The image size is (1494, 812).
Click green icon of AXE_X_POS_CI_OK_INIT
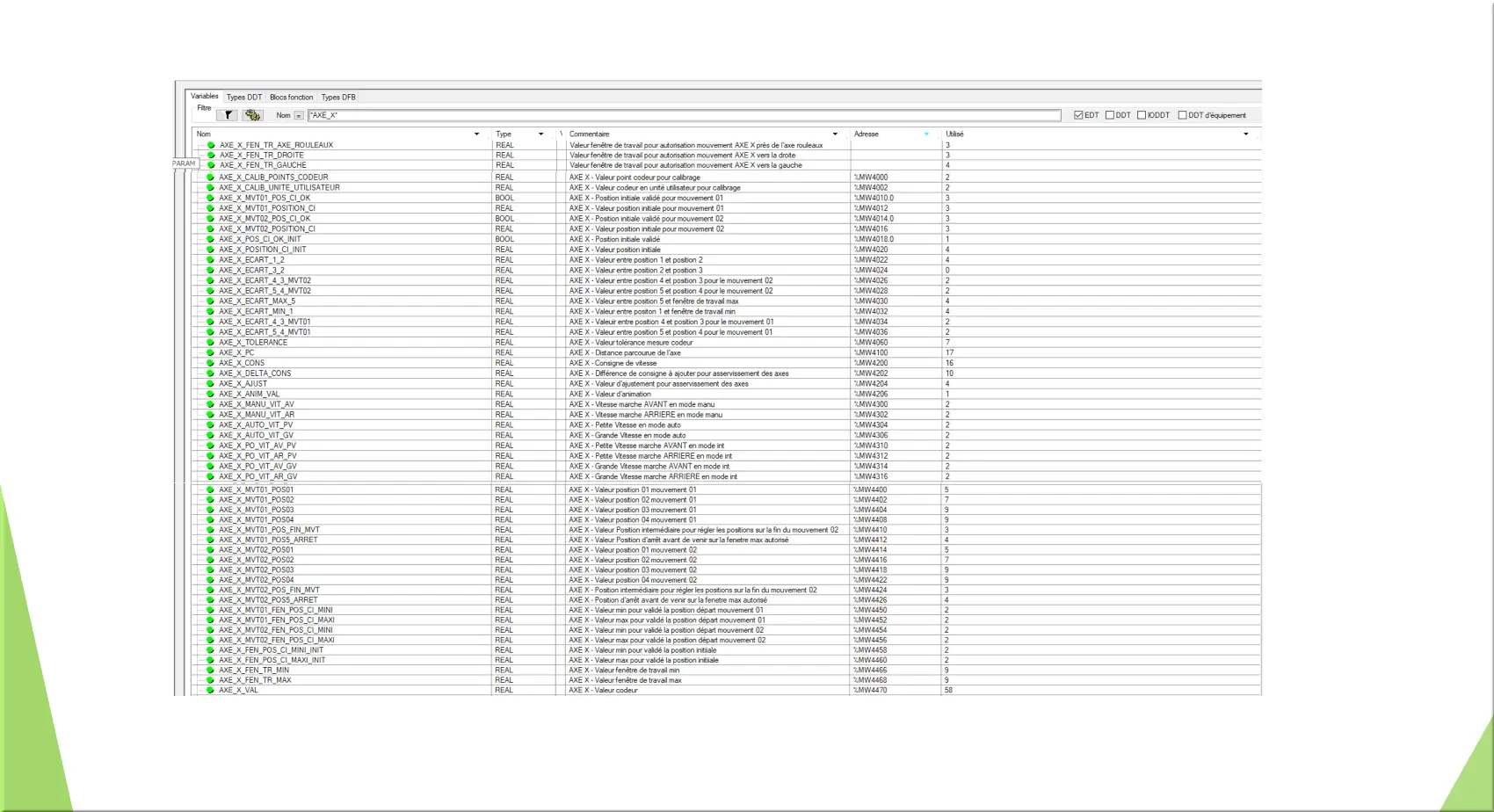tap(210, 239)
